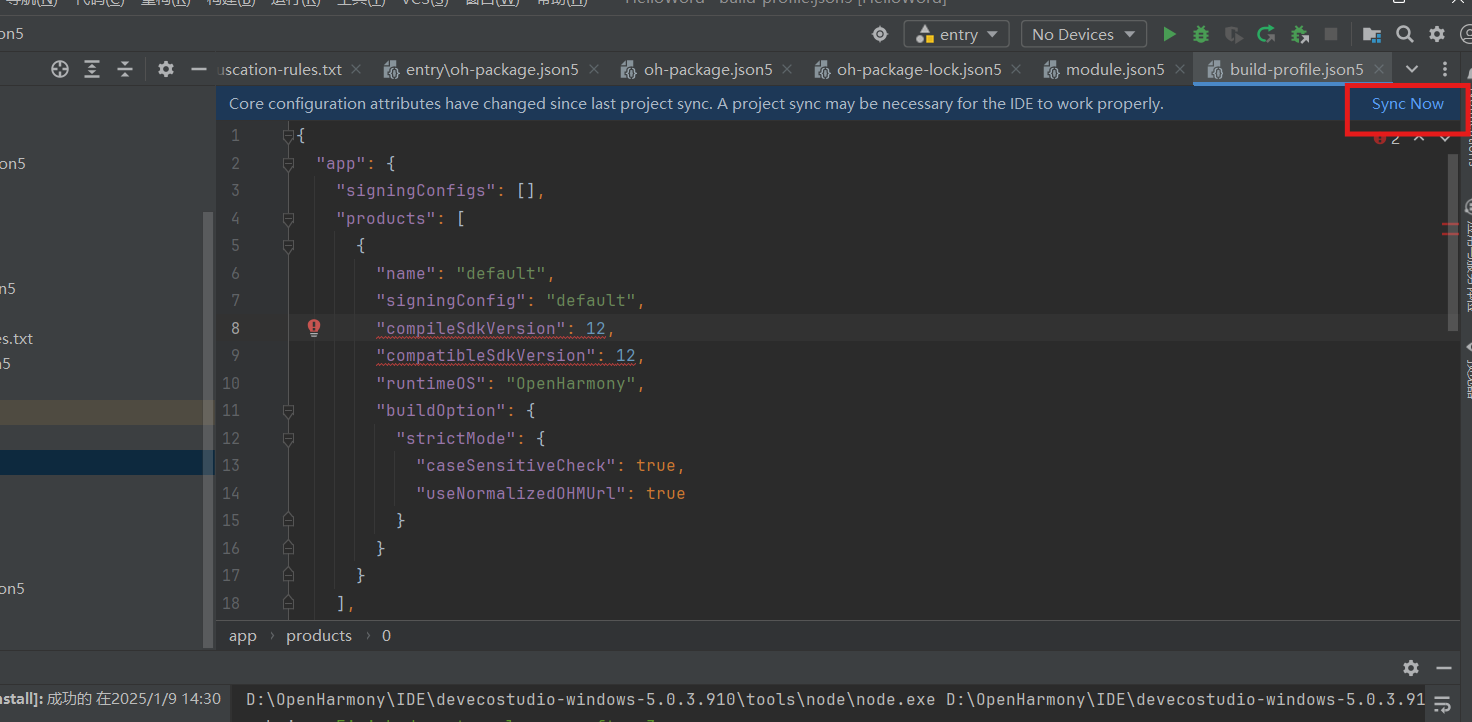Viewport: 1472px width, 722px height.
Task: Show hidden editor tabs list chevron
Action: click(1412, 69)
